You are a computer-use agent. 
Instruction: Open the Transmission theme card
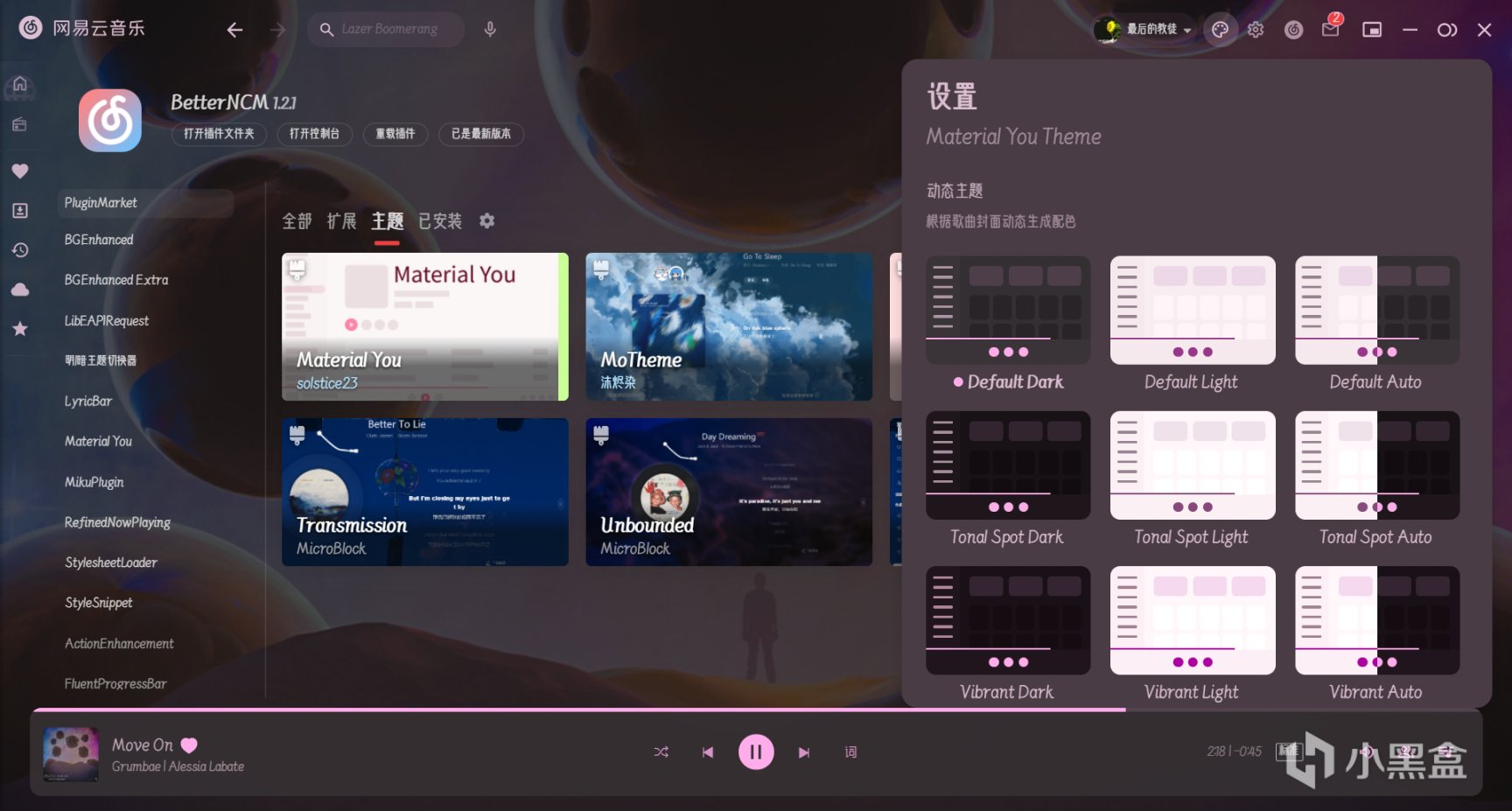[x=425, y=492]
